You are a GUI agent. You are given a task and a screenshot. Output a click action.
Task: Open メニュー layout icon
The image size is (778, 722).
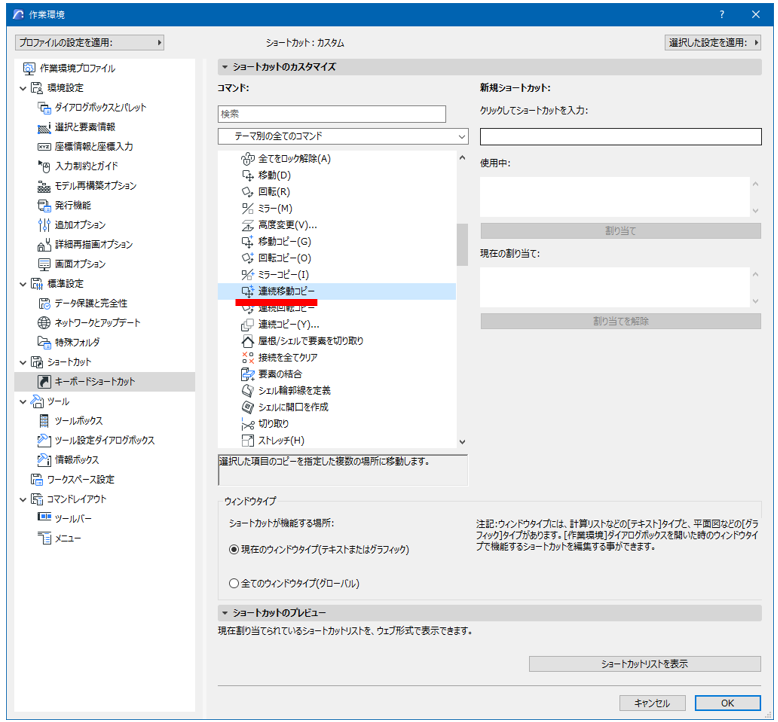pyautogui.click(x=44, y=538)
